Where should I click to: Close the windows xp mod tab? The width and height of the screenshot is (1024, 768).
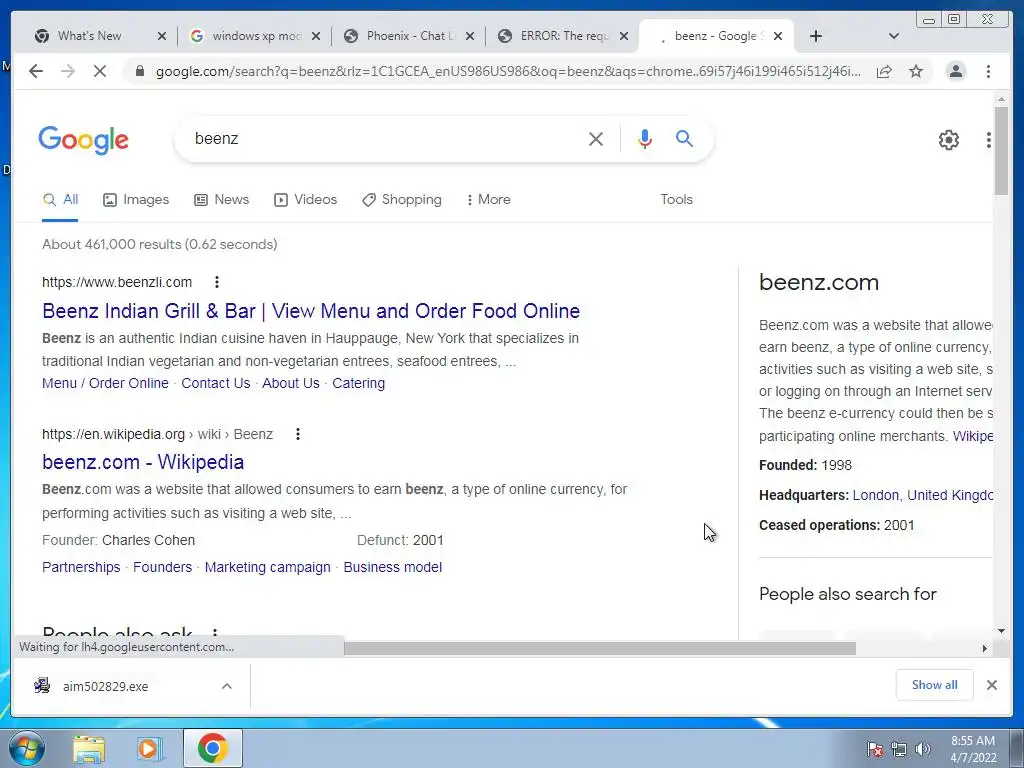coord(316,37)
